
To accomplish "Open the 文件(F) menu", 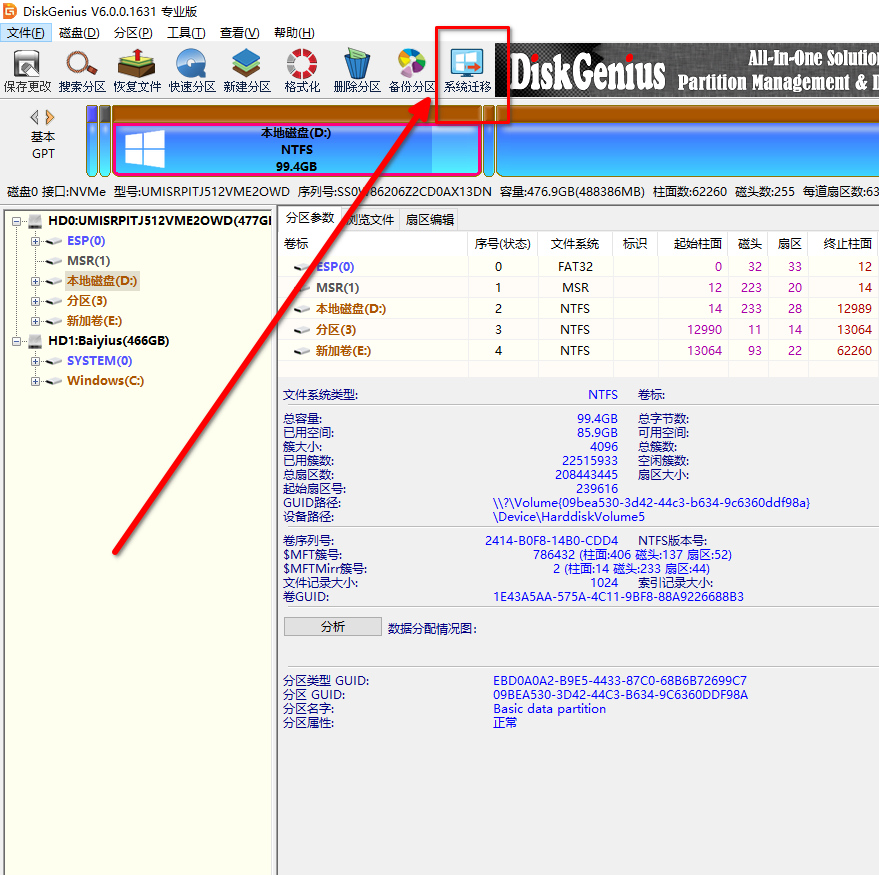I will [x=26, y=33].
